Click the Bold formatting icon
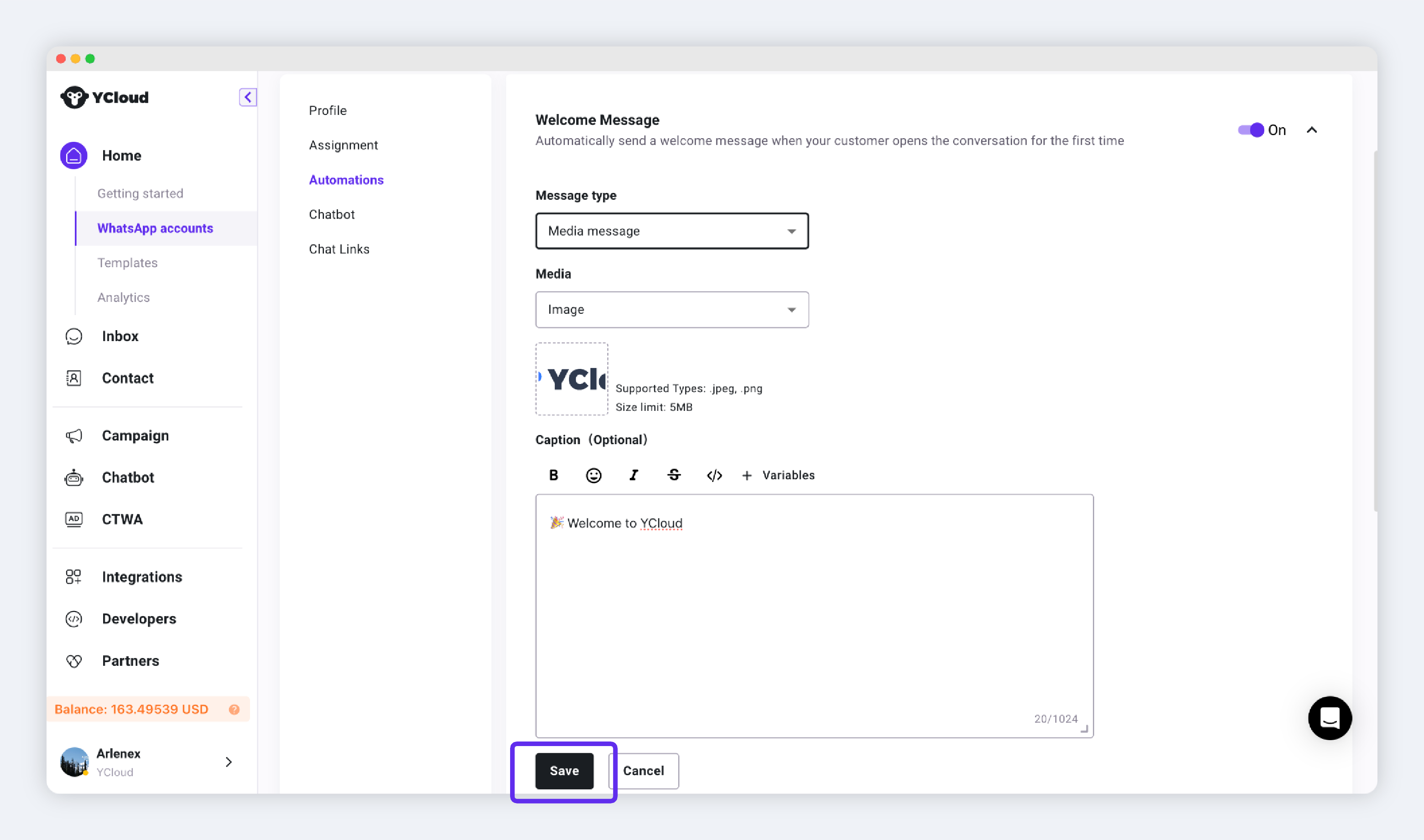Image resolution: width=1424 pixels, height=840 pixels. [x=553, y=475]
